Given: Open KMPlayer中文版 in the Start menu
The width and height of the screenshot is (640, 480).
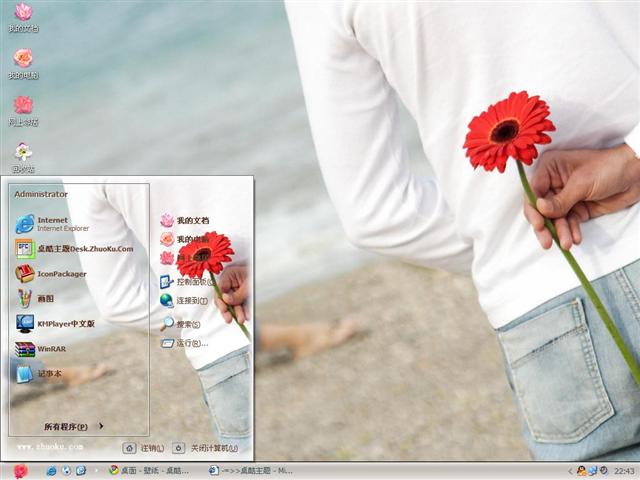Looking at the screenshot, I should pyautogui.click(x=64, y=324).
